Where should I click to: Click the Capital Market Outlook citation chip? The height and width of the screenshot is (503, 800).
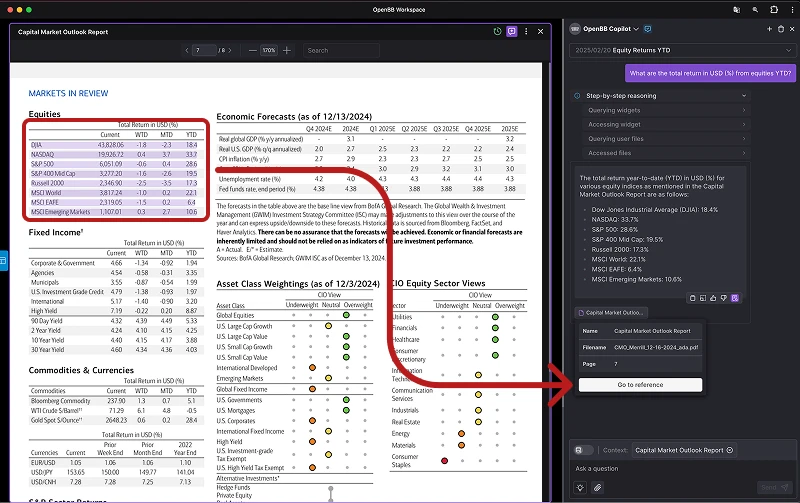point(610,313)
